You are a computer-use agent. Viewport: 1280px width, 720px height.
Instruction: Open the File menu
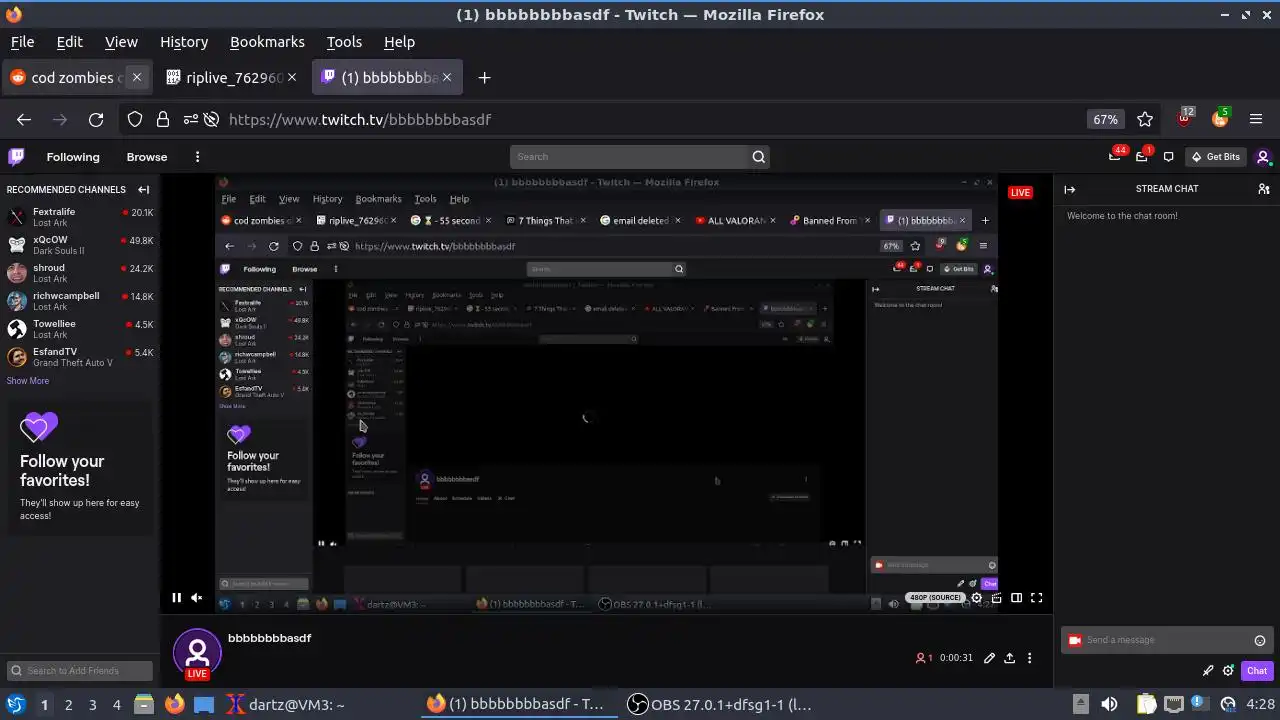pyautogui.click(x=22, y=42)
